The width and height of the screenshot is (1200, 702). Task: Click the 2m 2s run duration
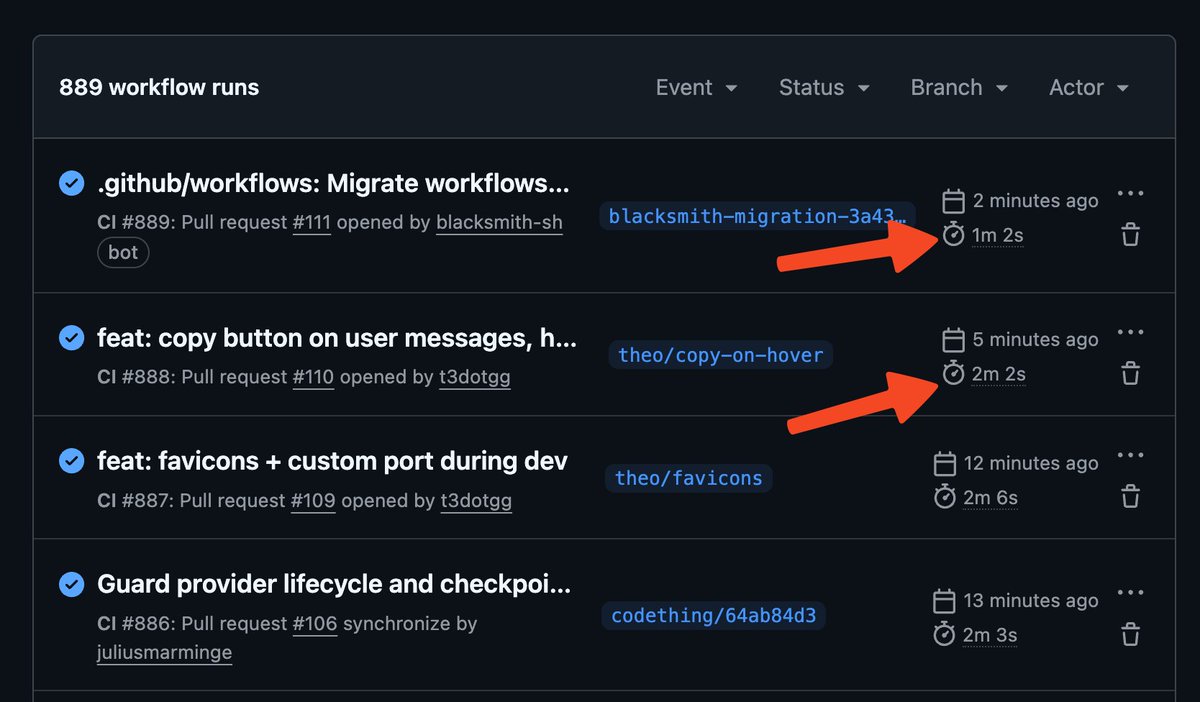tap(998, 374)
